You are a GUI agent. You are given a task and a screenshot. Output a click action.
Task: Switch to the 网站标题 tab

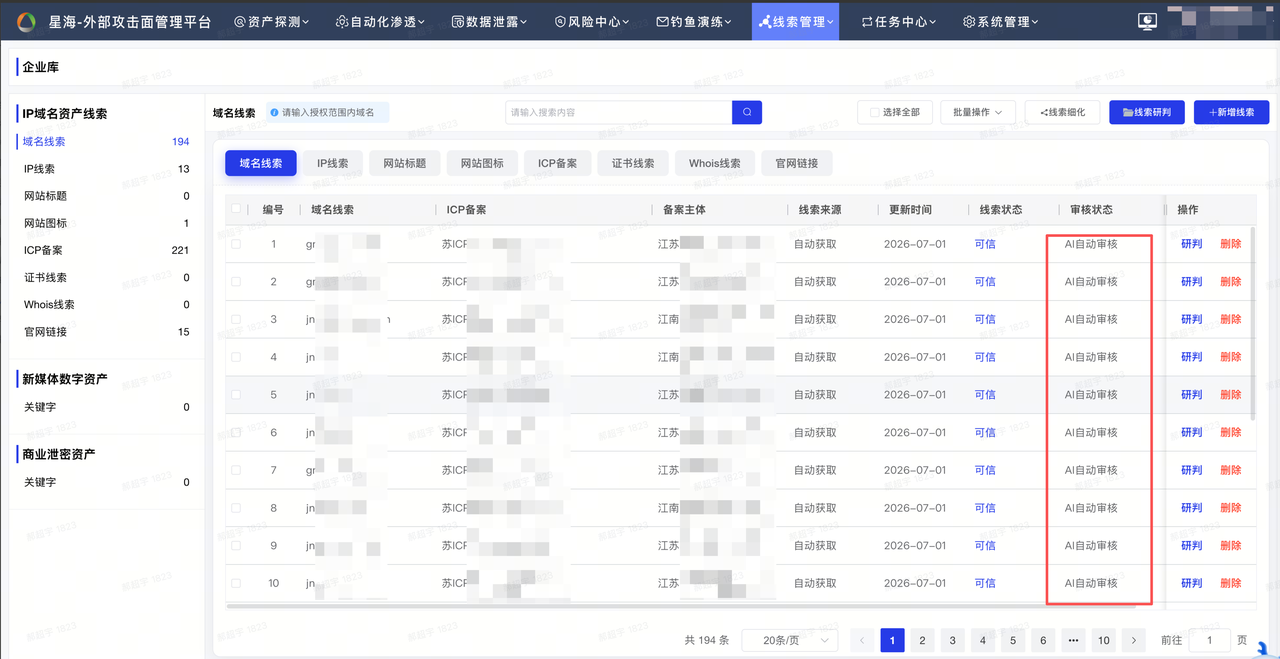click(x=404, y=163)
